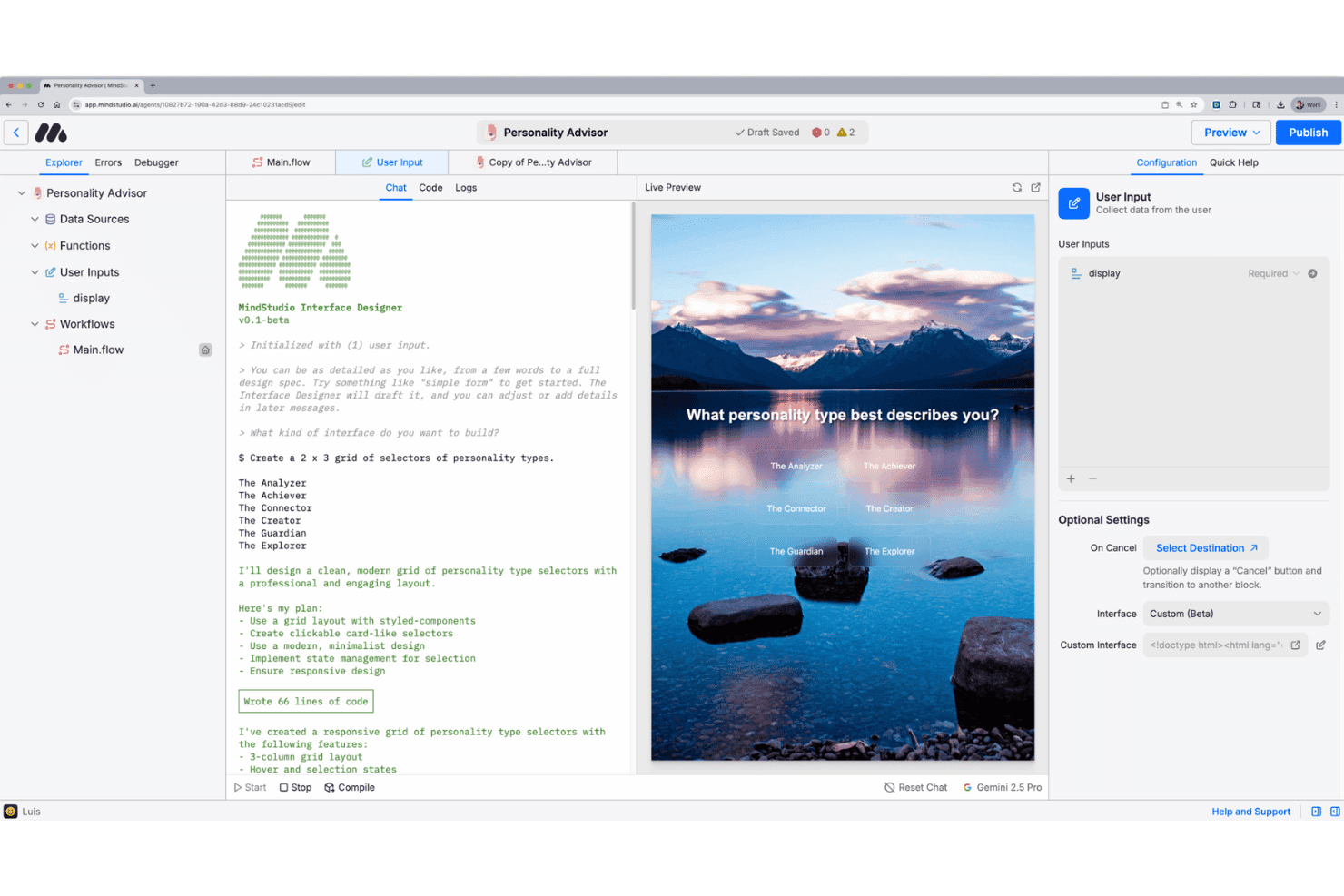
Task: Open the Interface dropdown showing Custom (Beta)
Action: point(1236,614)
